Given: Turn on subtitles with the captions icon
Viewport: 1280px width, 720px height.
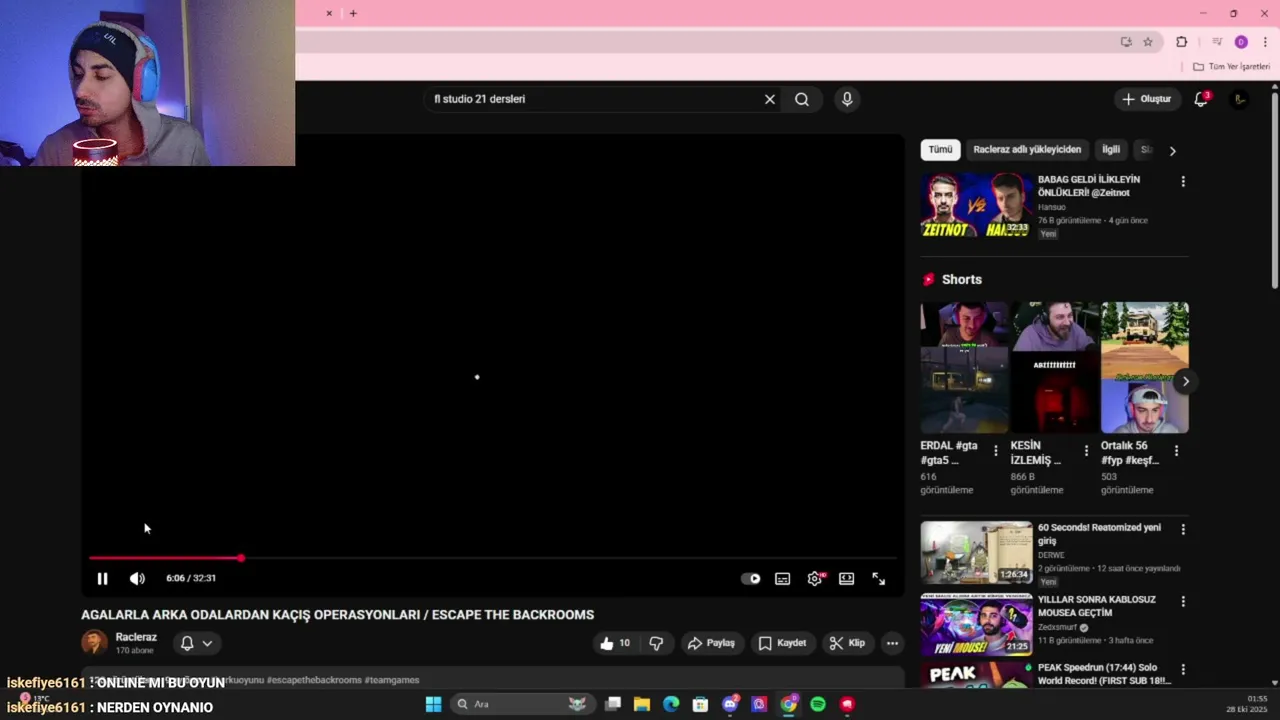Looking at the screenshot, I should tap(782, 578).
